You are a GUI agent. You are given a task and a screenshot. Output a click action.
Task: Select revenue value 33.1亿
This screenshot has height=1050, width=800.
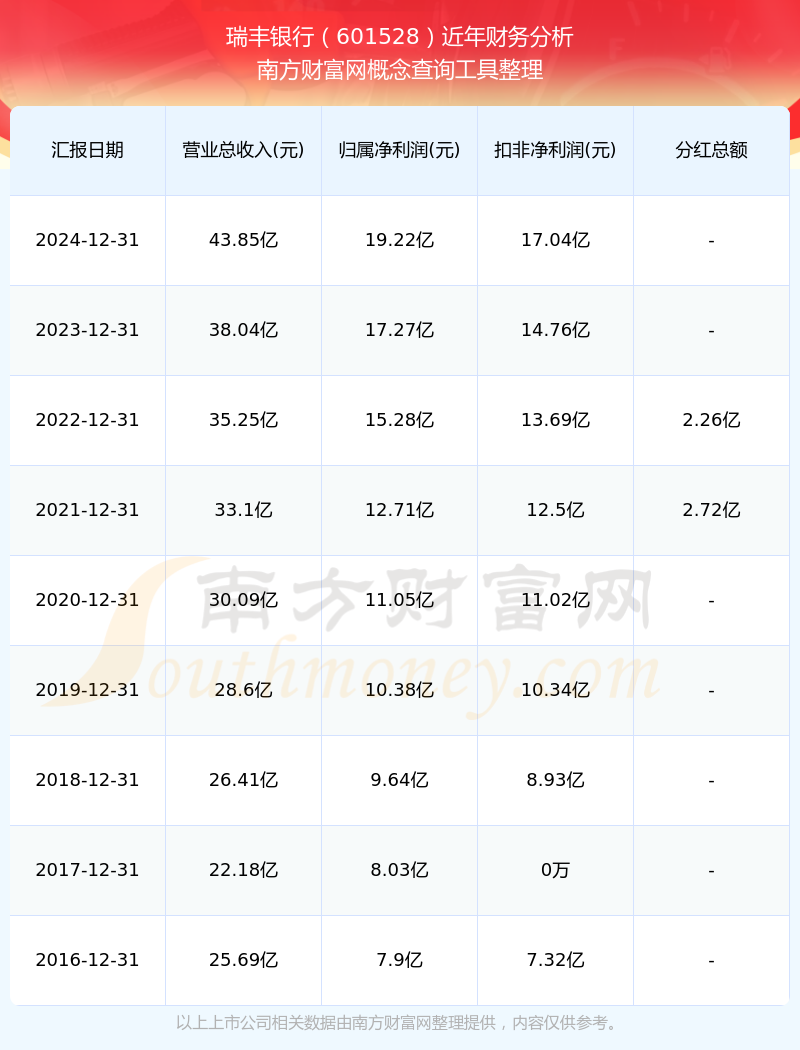244,510
